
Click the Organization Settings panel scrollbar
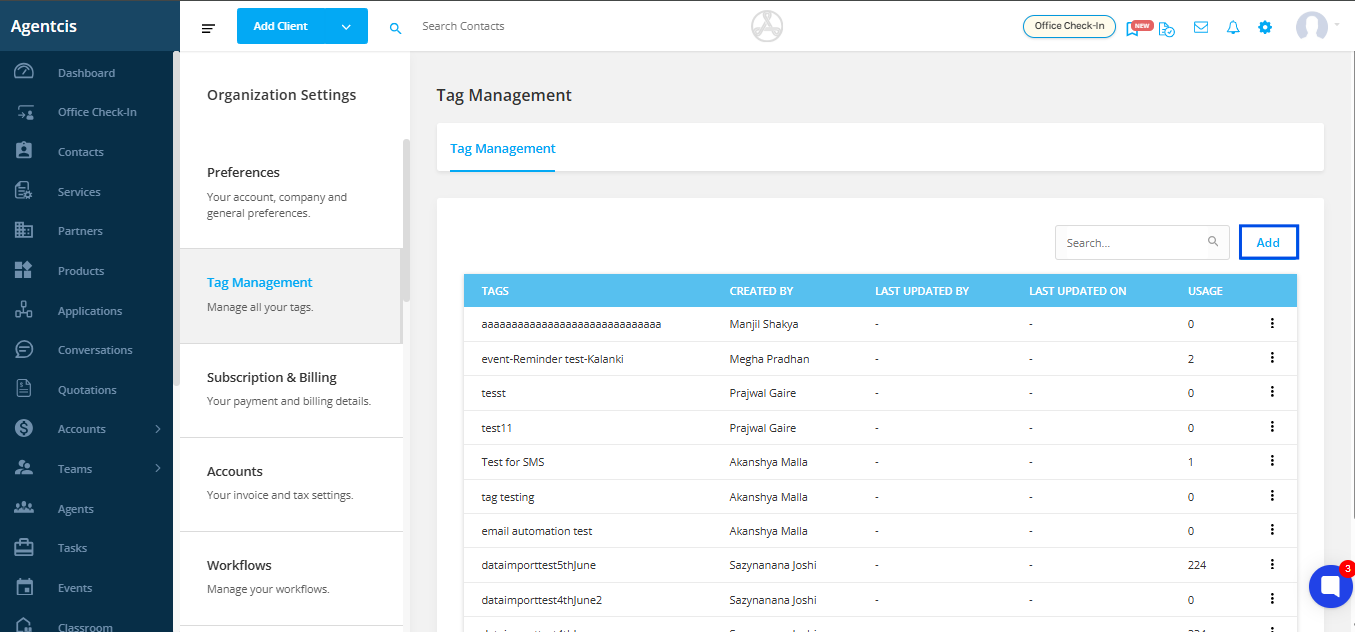pyautogui.click(x=406, y=220)
